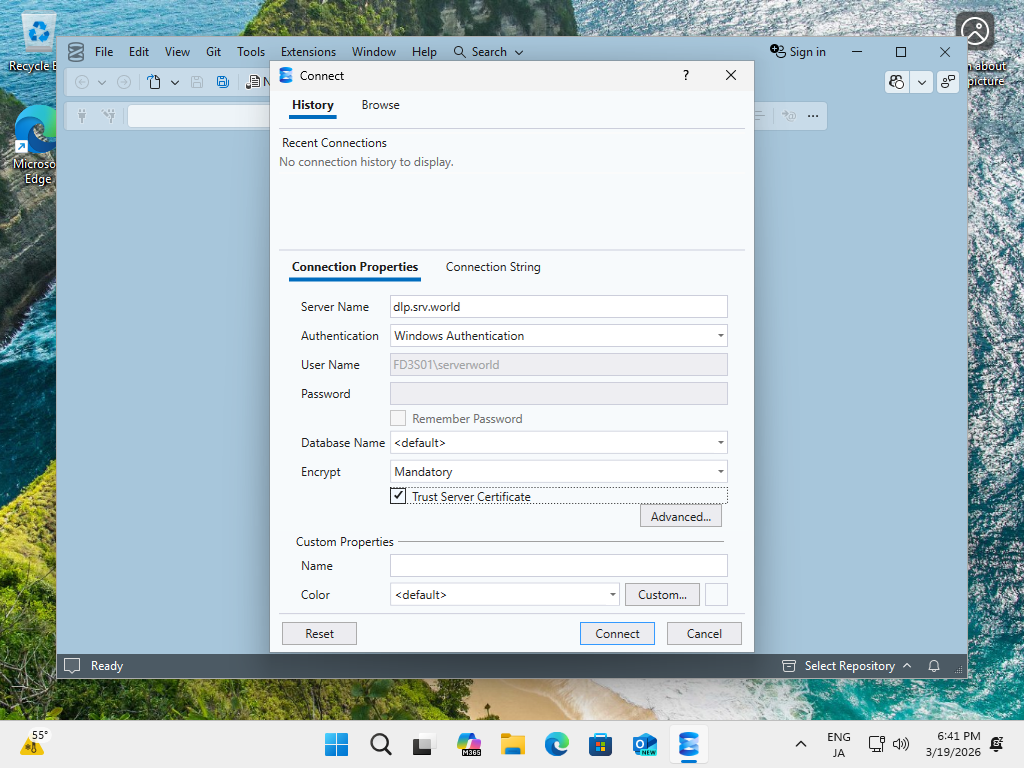The height and width of the screenshot is (768, 1024).
Task: Click the help question mark in Connect dialog
Action: pos(686,75)
